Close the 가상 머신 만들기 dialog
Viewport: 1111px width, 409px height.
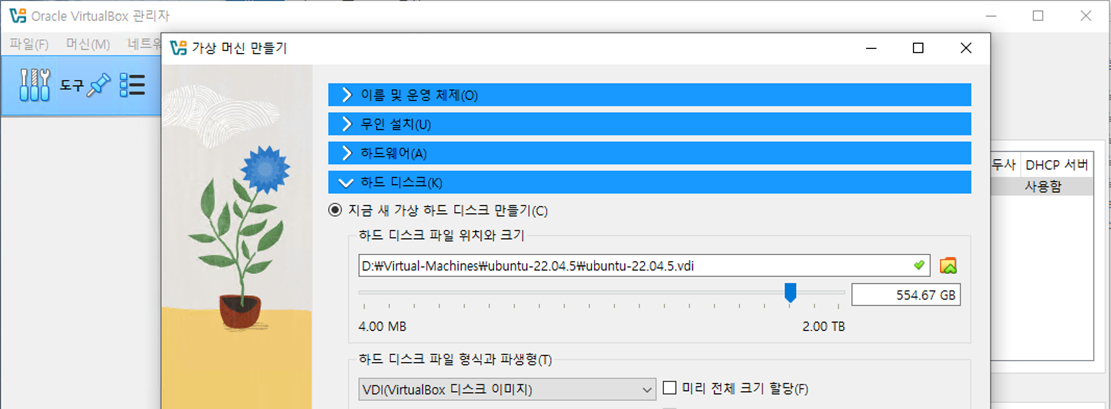point(965,48)
